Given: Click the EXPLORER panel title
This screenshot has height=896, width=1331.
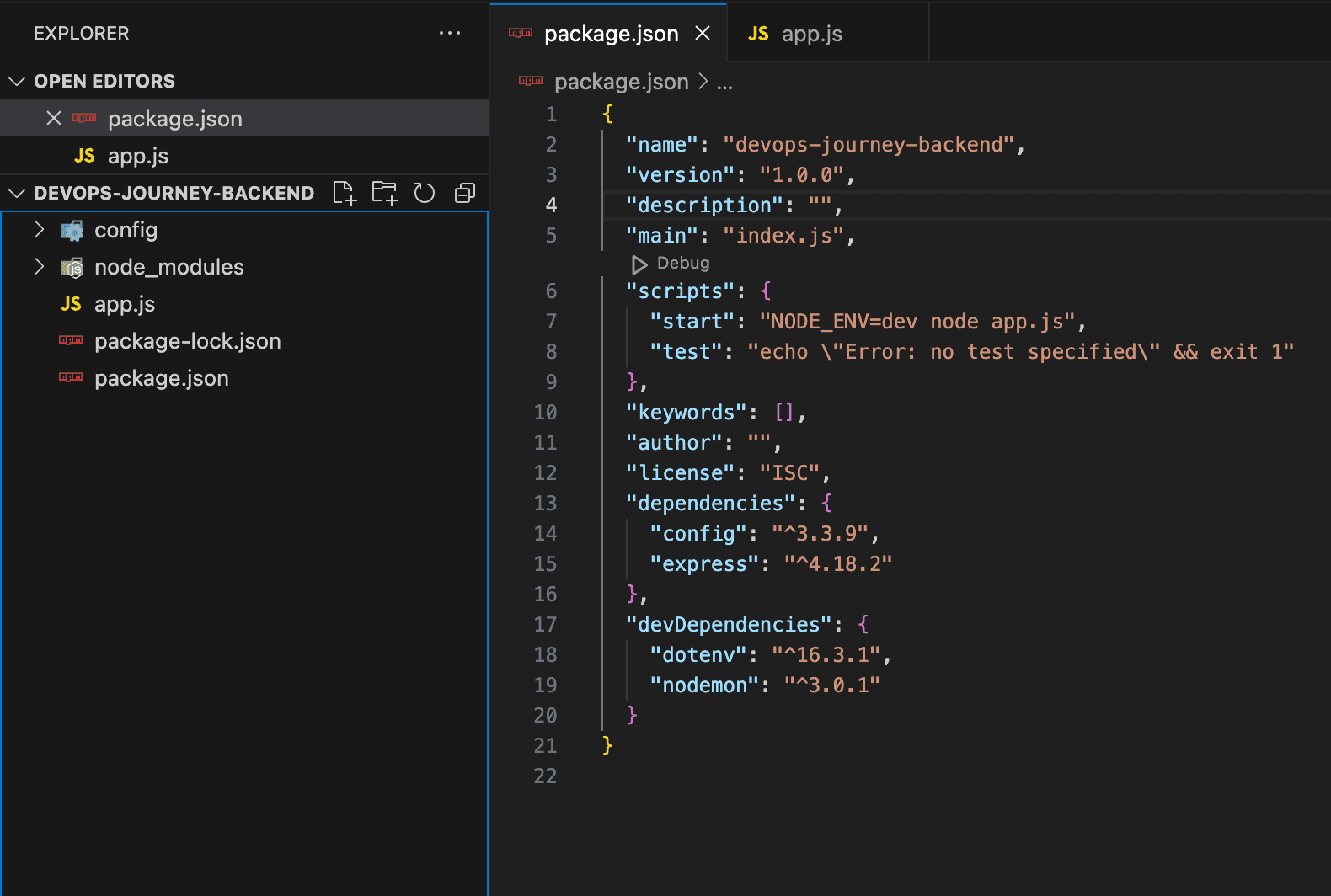Looking at the screenshot, I should 82,33.
